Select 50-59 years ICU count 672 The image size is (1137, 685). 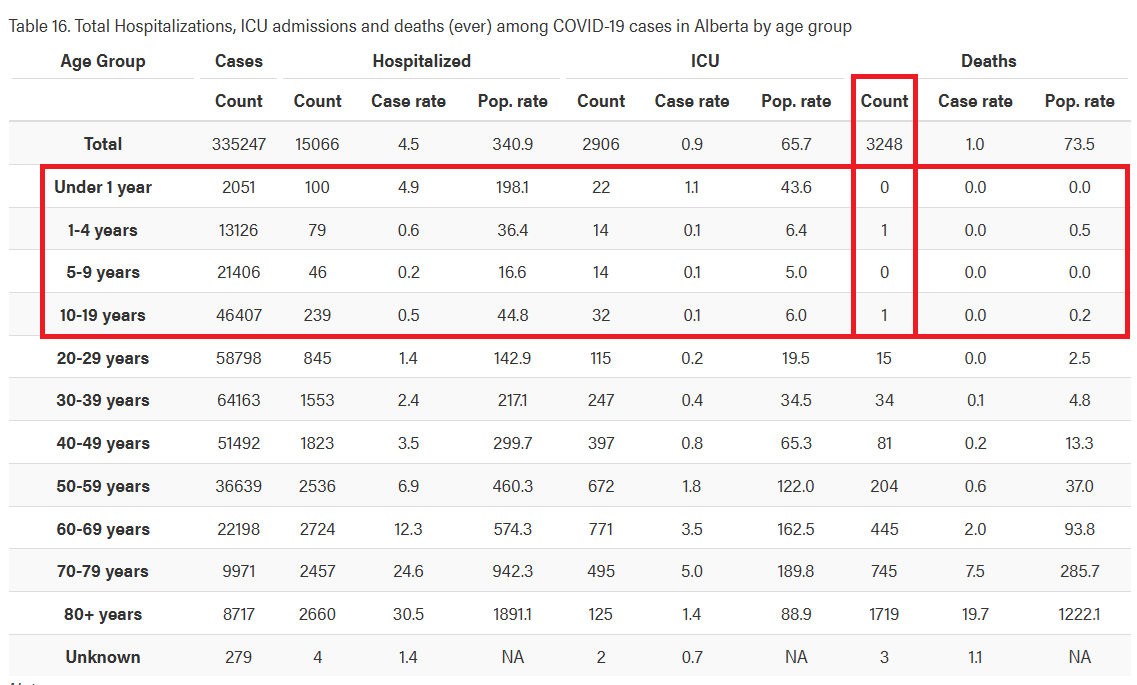(x=600, y=486)
